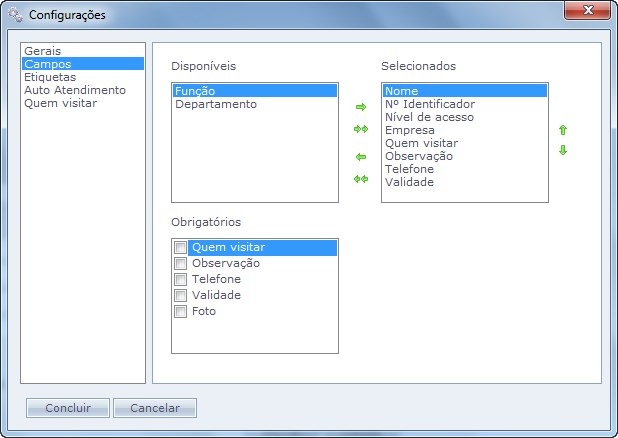Select Departamento in the Disponíveis list

tap(216, 103)
